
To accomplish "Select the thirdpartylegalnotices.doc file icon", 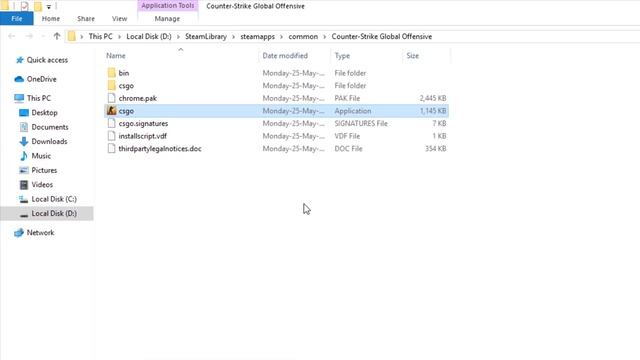I will click(111, 149).
